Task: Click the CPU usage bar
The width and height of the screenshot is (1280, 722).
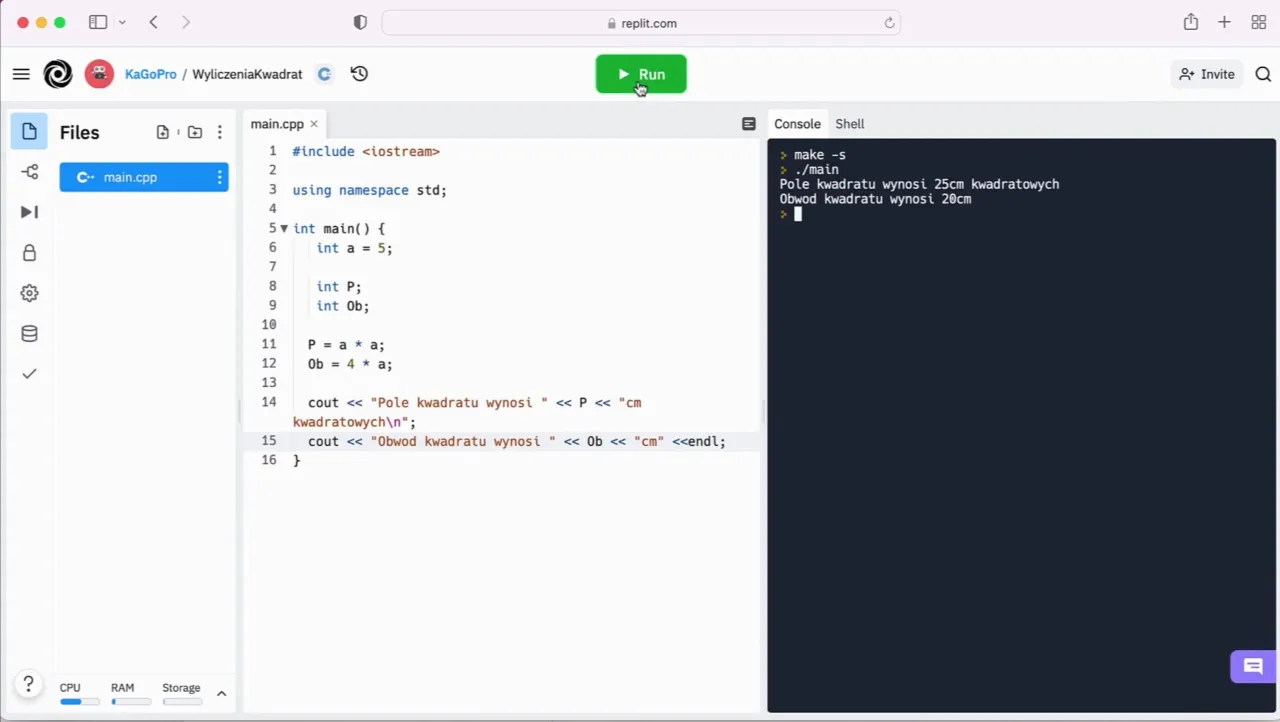Action: pos(79,702)
